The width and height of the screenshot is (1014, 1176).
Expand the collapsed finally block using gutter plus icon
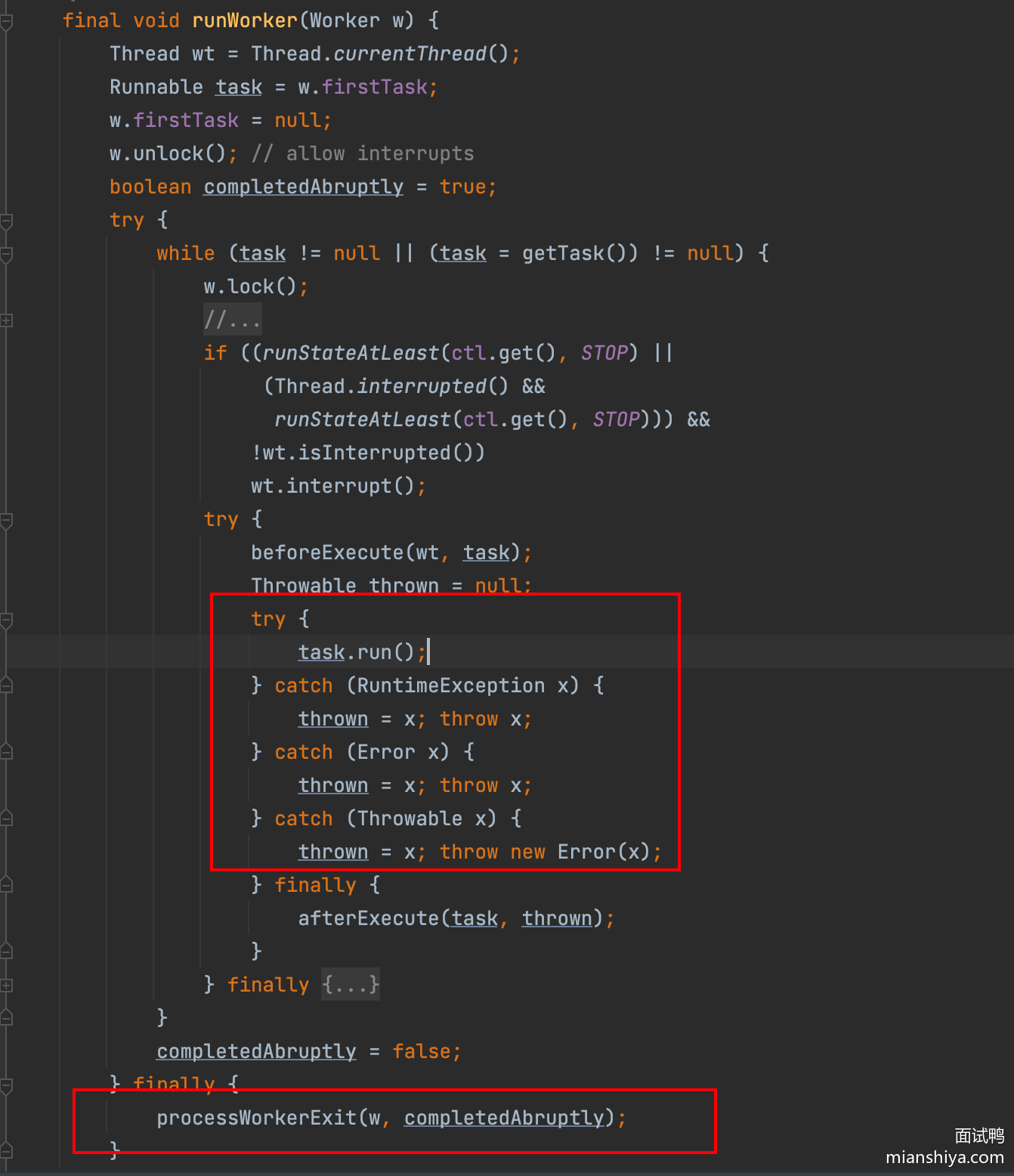click(6, 985)
